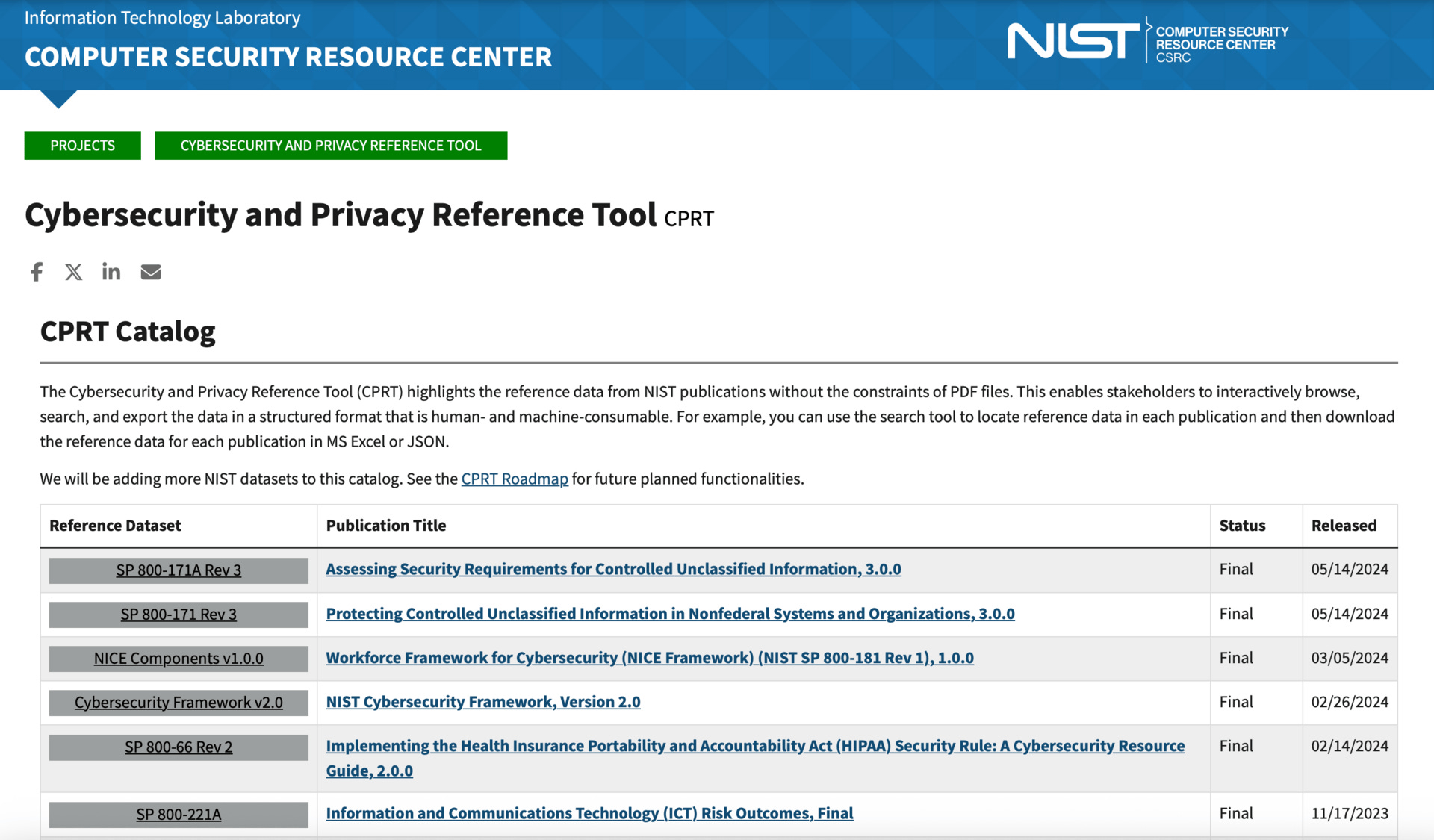The width and height of the screenshot is (1434, 840).
Task: Open ICT Risk Outcomes publication link
Action: point(589,813)
